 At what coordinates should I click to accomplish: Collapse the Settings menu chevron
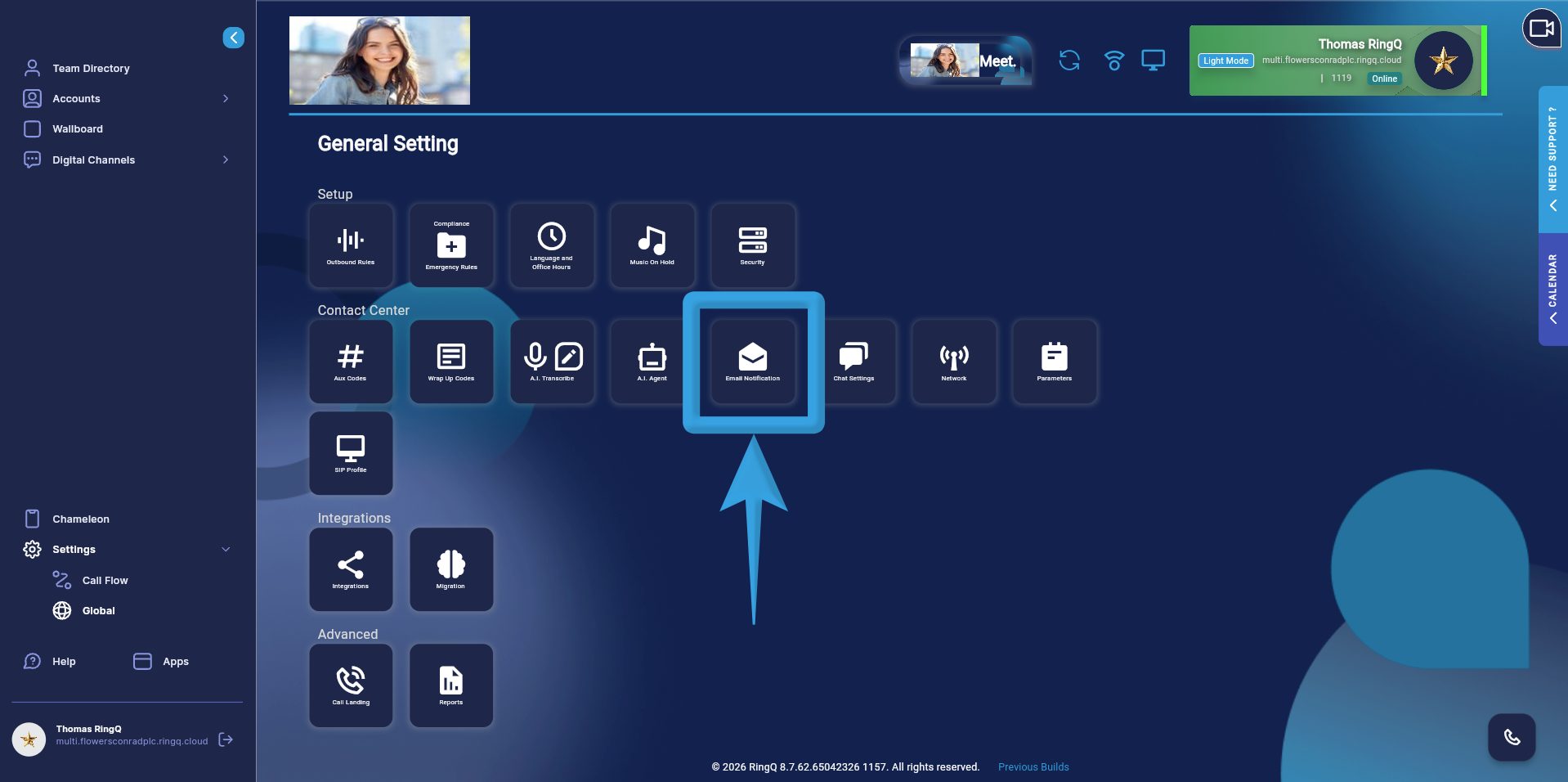(226, 550)
